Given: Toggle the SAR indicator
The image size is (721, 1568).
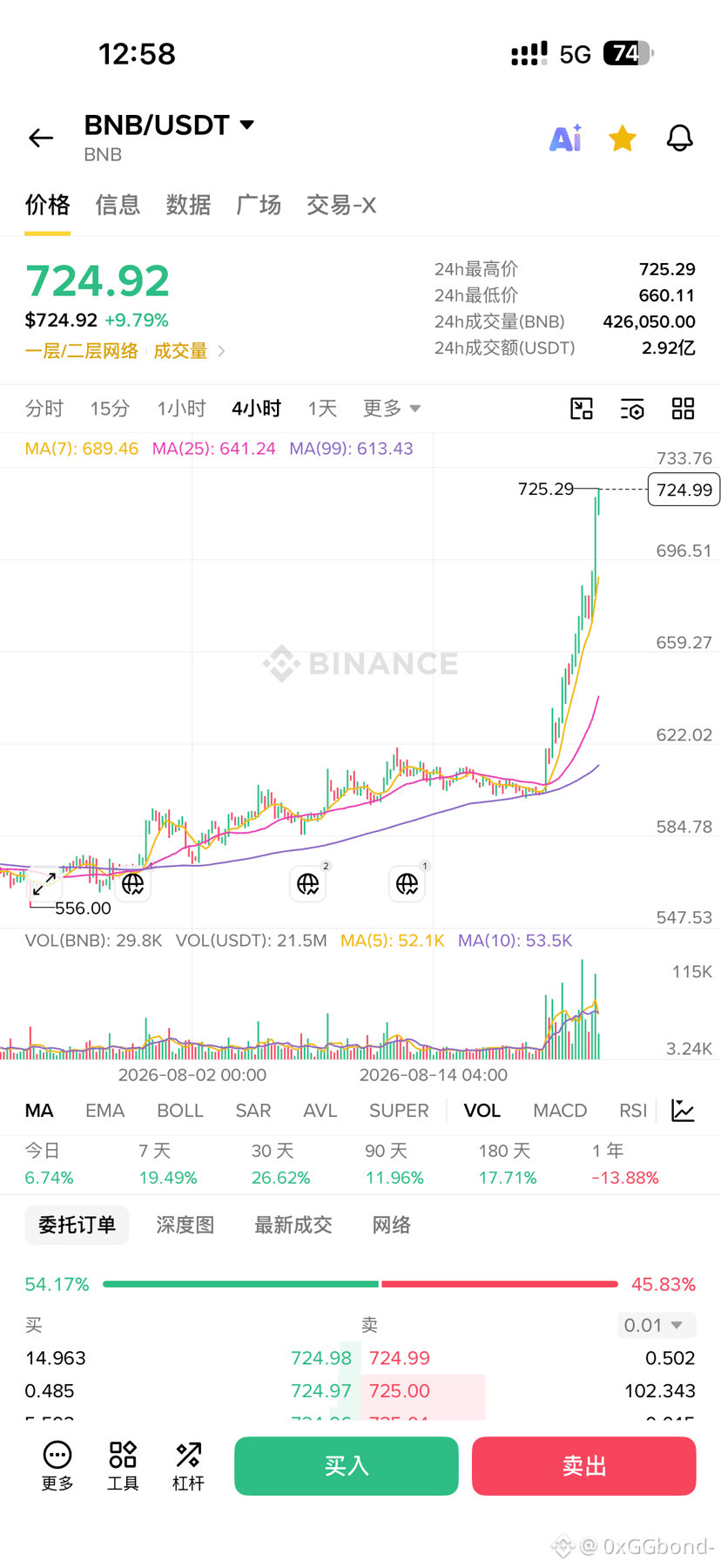Looking at the screenshot, I should pos(253,1111).
